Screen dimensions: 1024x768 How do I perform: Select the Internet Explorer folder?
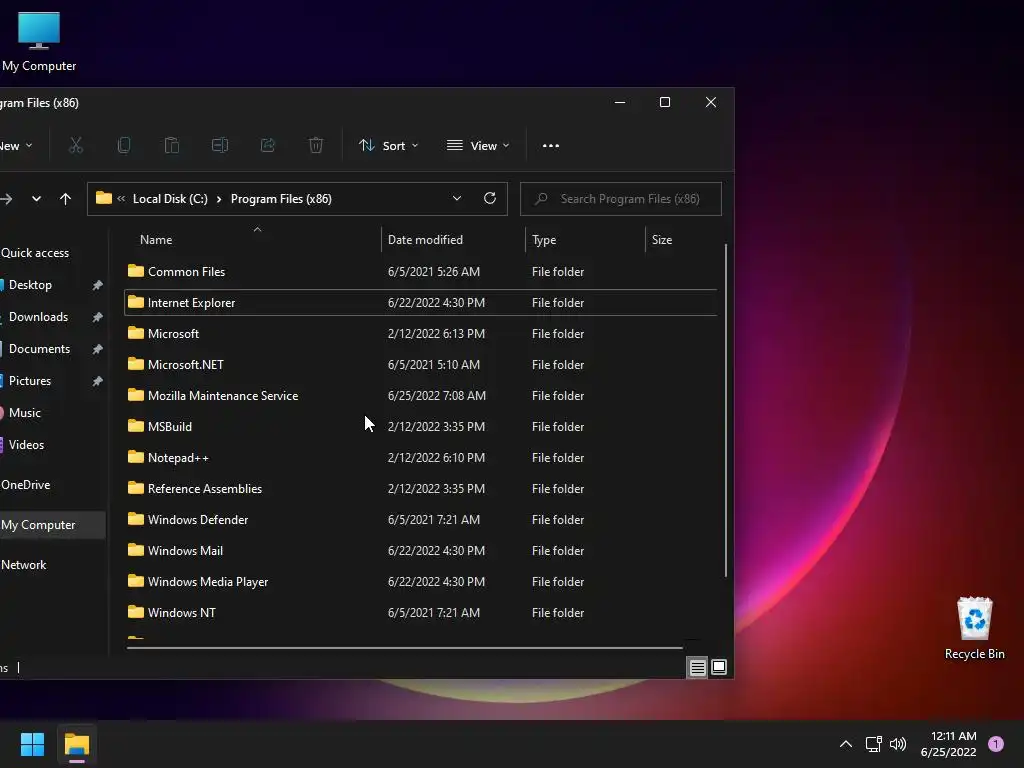coord(421,302)
